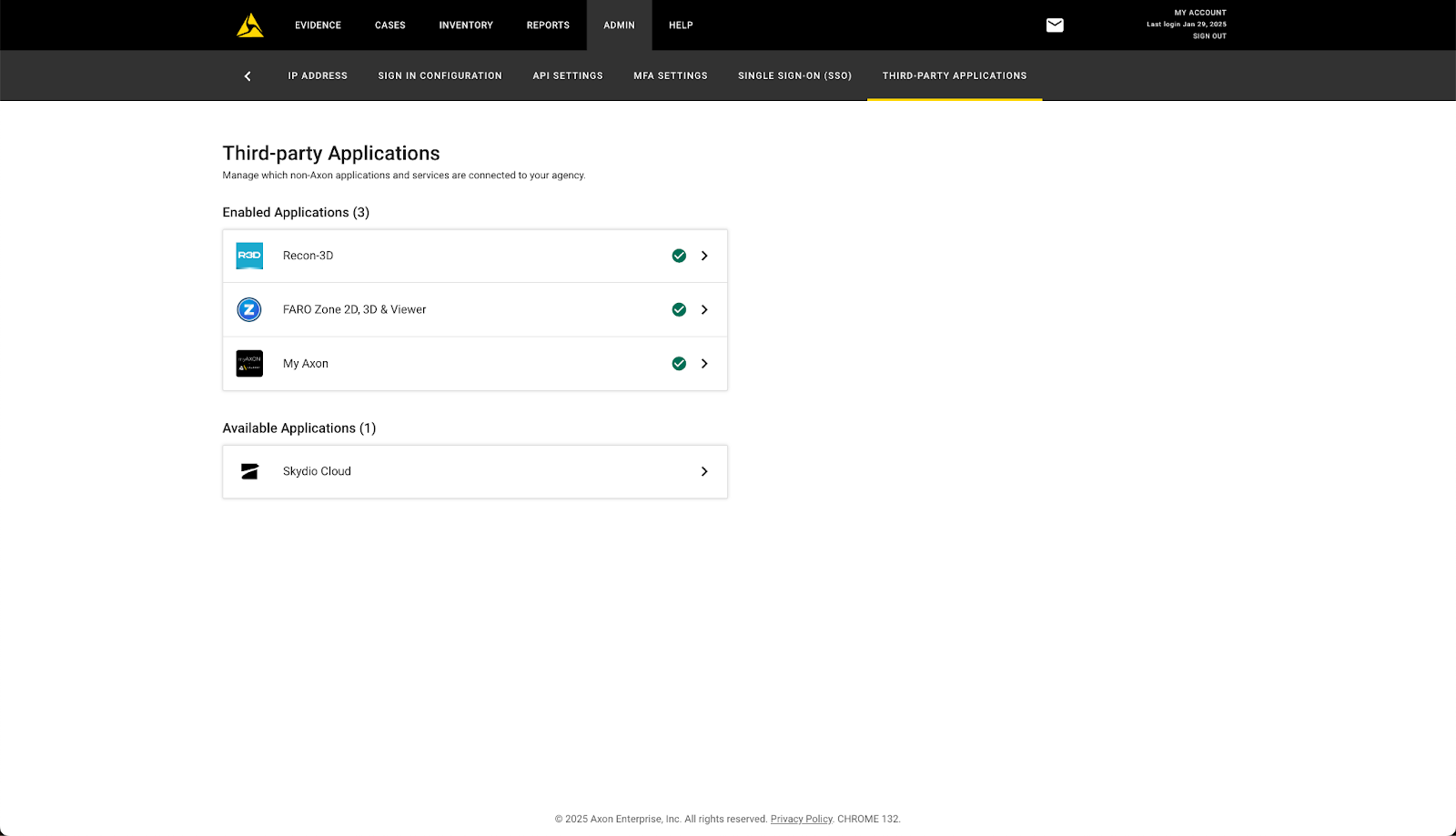The width and height of the screenshot is (1456, 836).
Task: Expand My Axon row chevron
Action: [x=704, y=364]
